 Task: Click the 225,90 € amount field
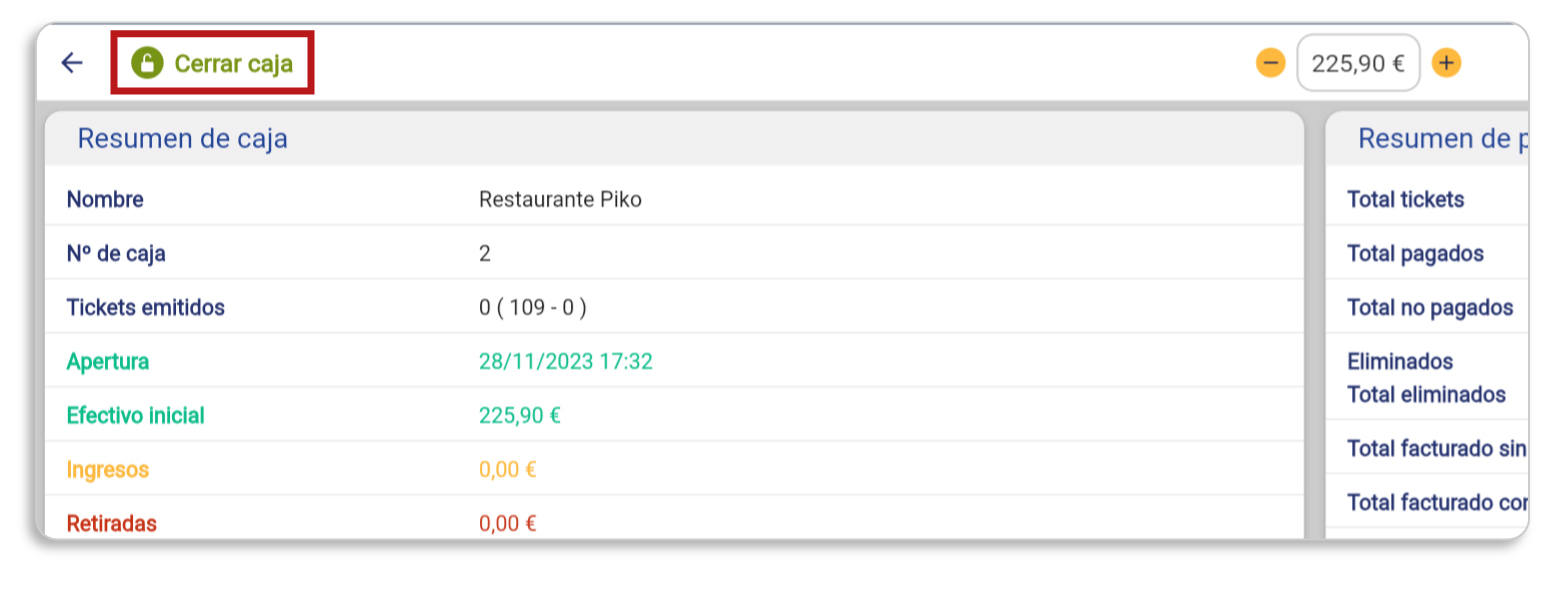1358,63
